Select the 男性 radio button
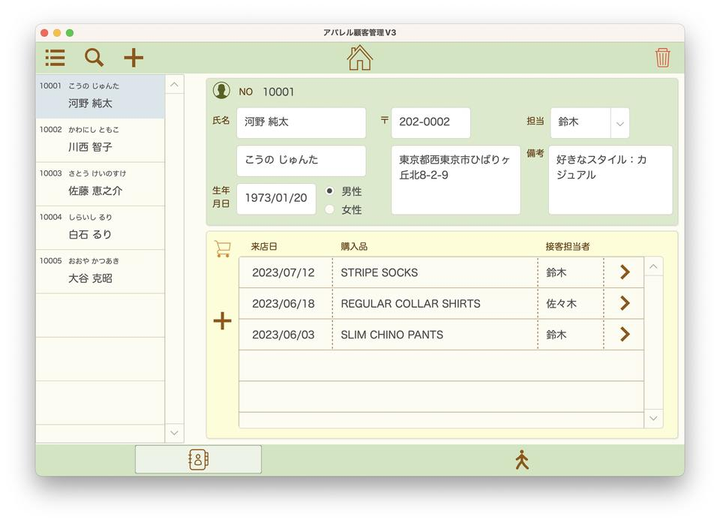 point(331,191)
